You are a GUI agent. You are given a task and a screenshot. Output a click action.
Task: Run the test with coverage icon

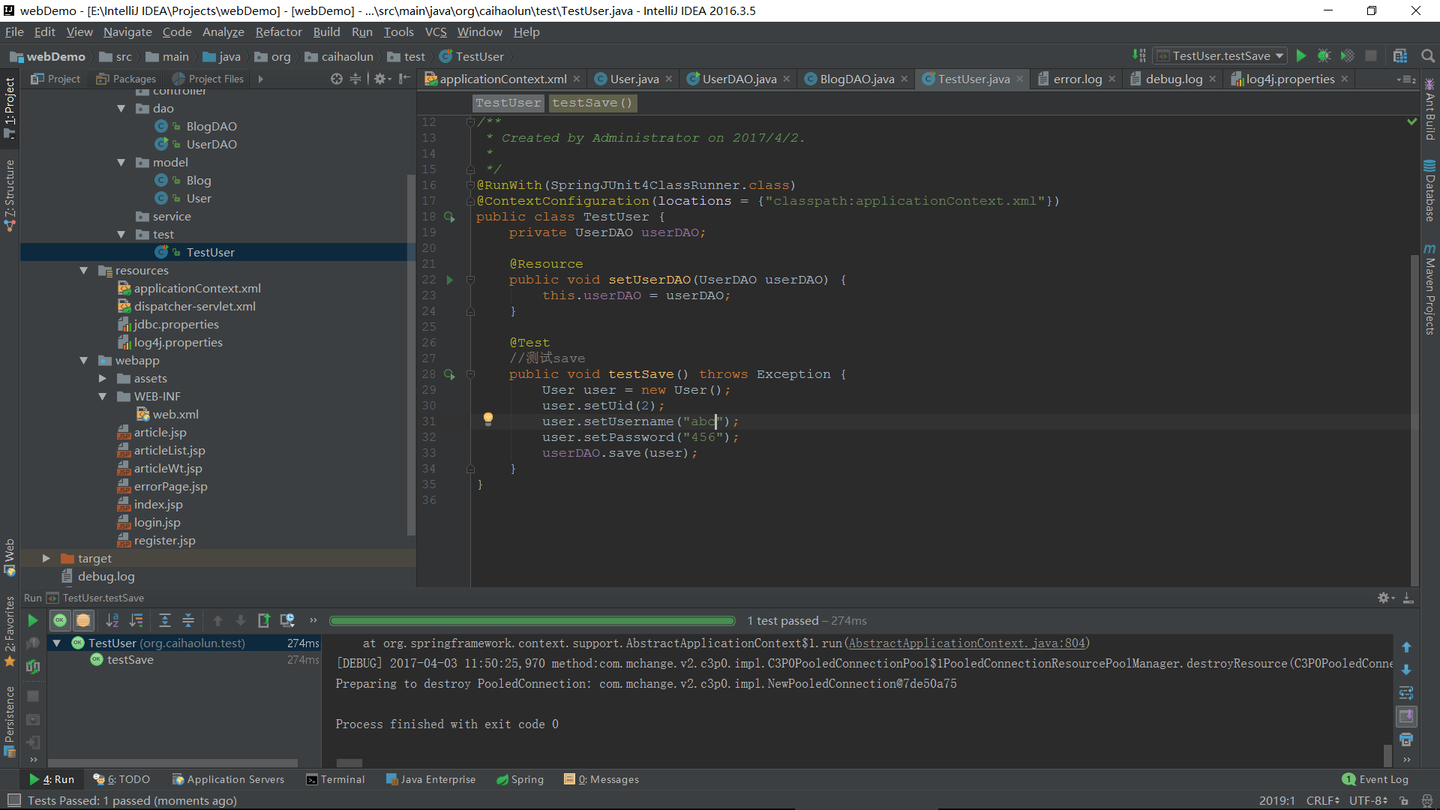1347,56
